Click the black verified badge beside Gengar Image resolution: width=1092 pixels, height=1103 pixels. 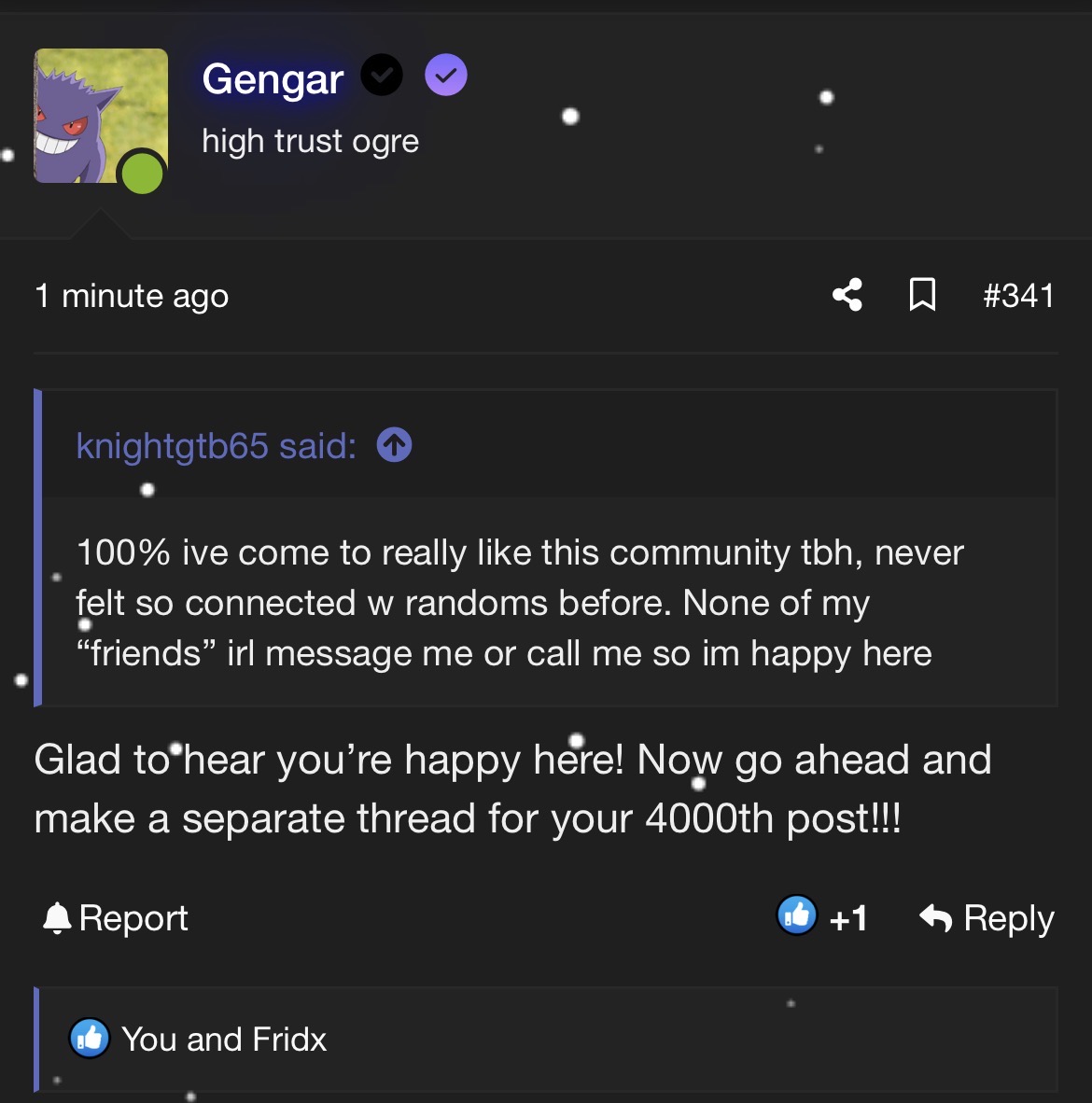click(382, 76)
